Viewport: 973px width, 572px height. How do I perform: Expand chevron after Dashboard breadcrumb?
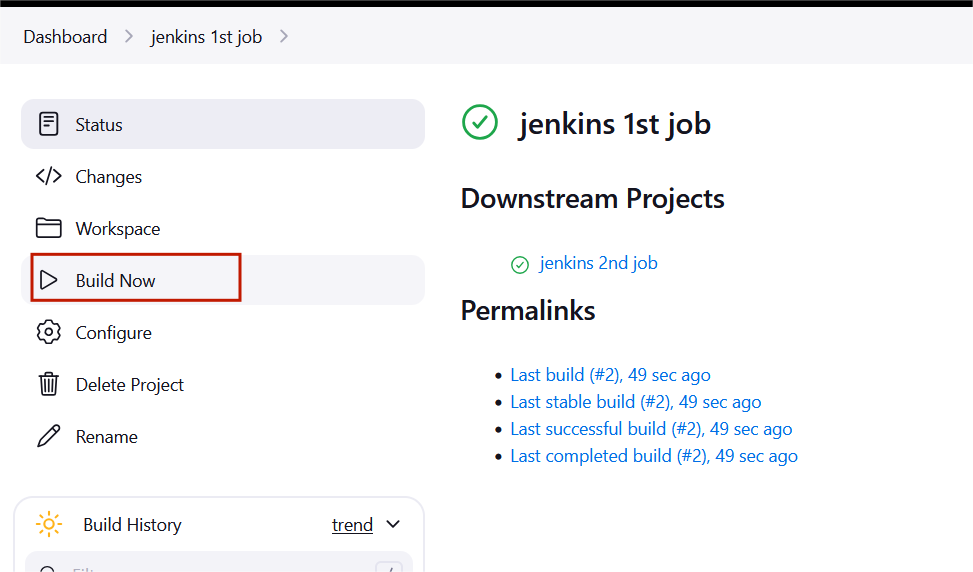[x=129, y=37]
